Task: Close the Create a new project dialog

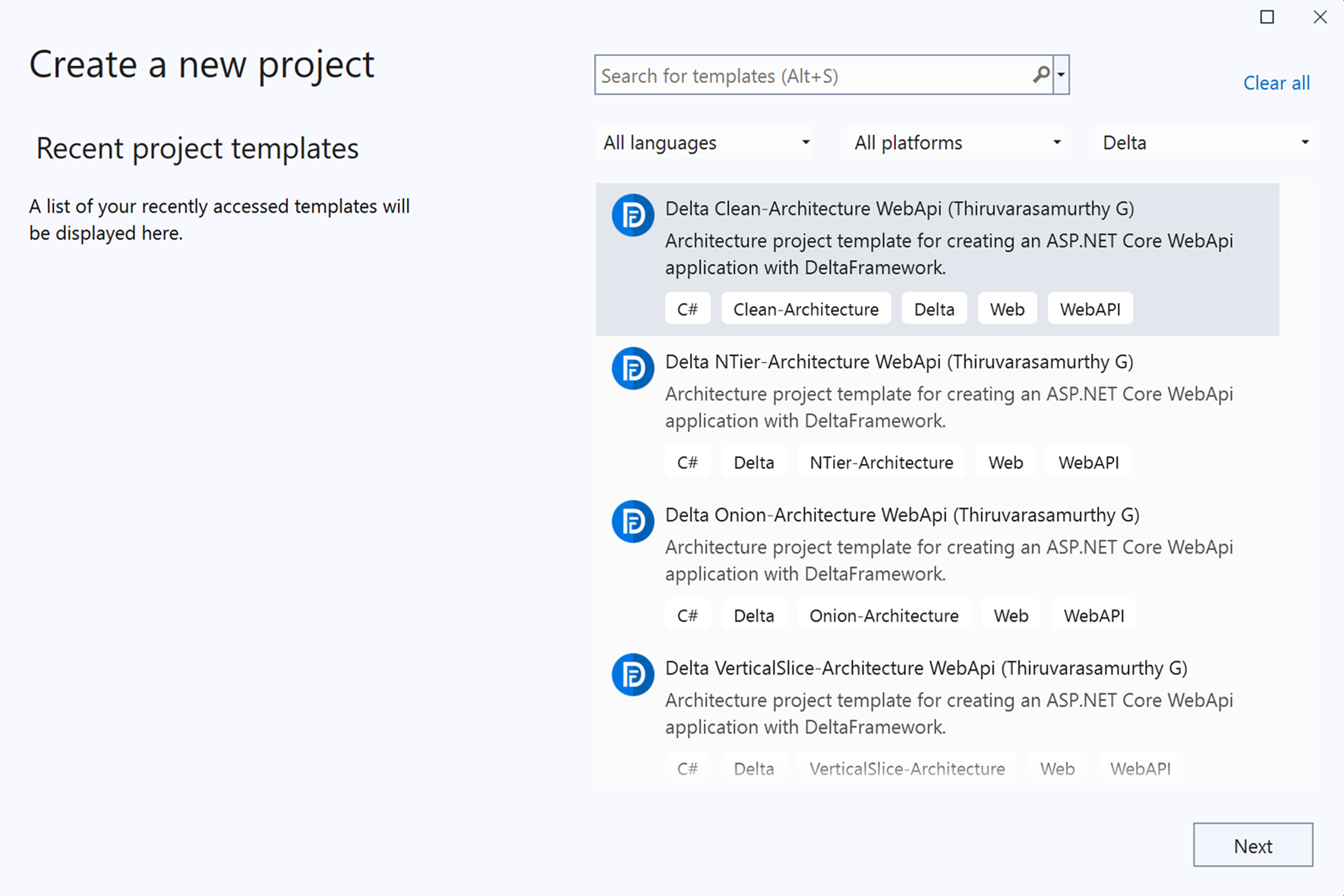Action: coord(1320,17)
